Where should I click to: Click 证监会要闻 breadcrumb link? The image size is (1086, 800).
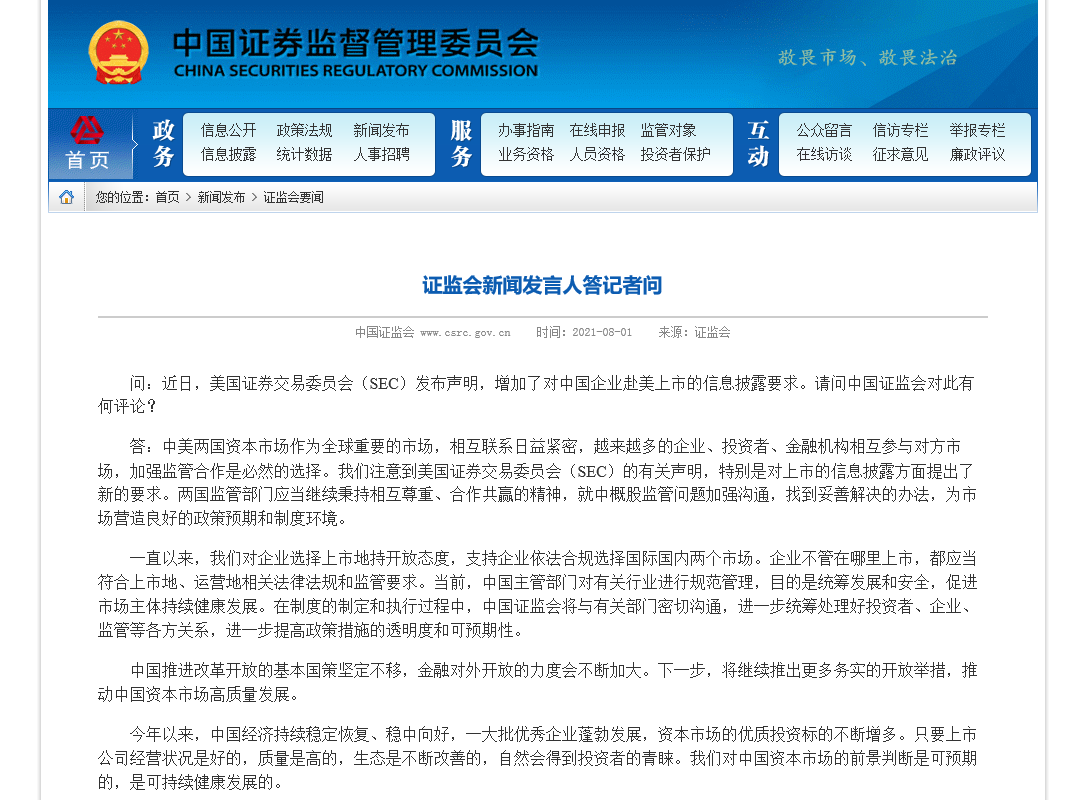(293, 198)
